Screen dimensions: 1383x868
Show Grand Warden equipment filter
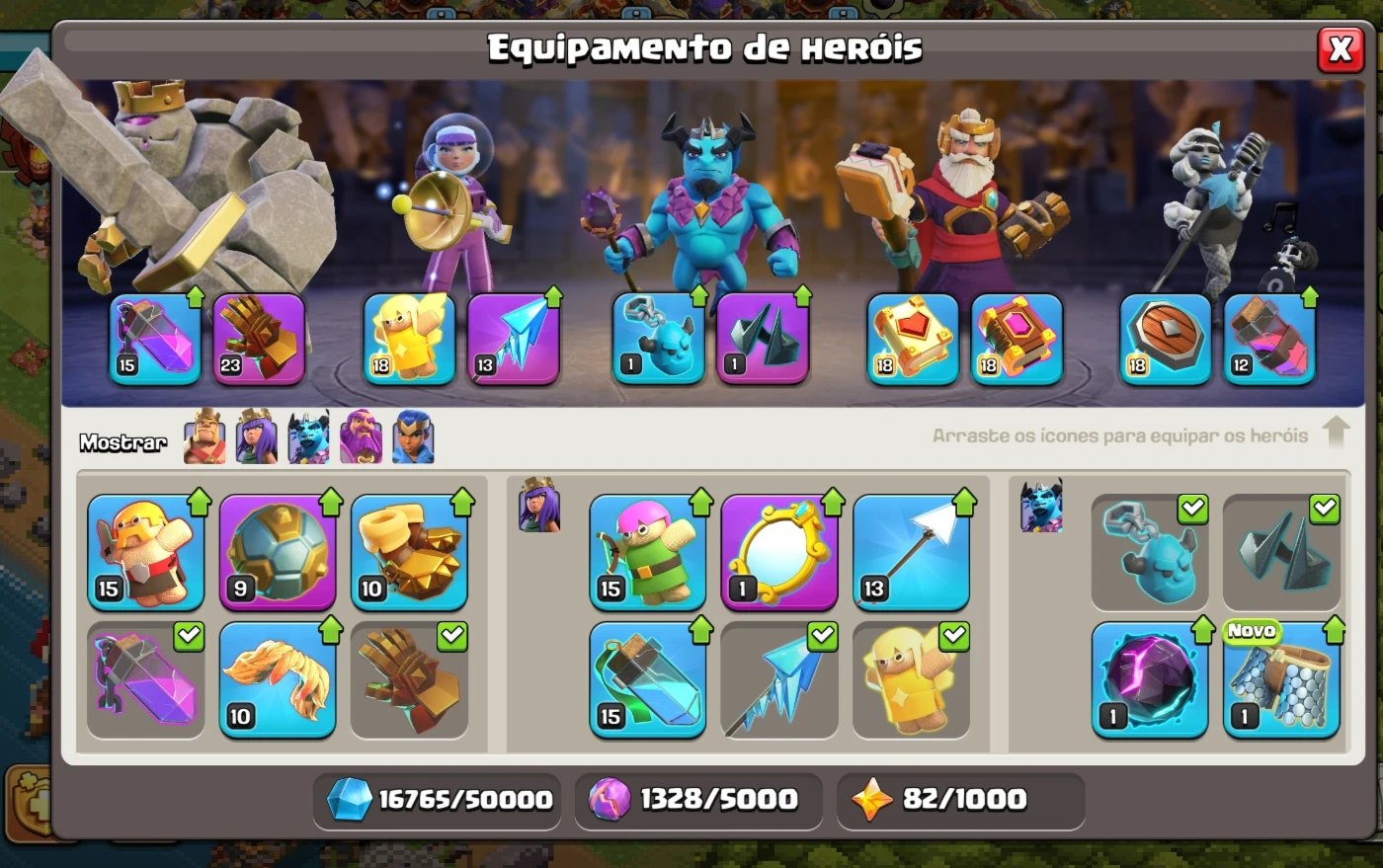pos(361,436)
